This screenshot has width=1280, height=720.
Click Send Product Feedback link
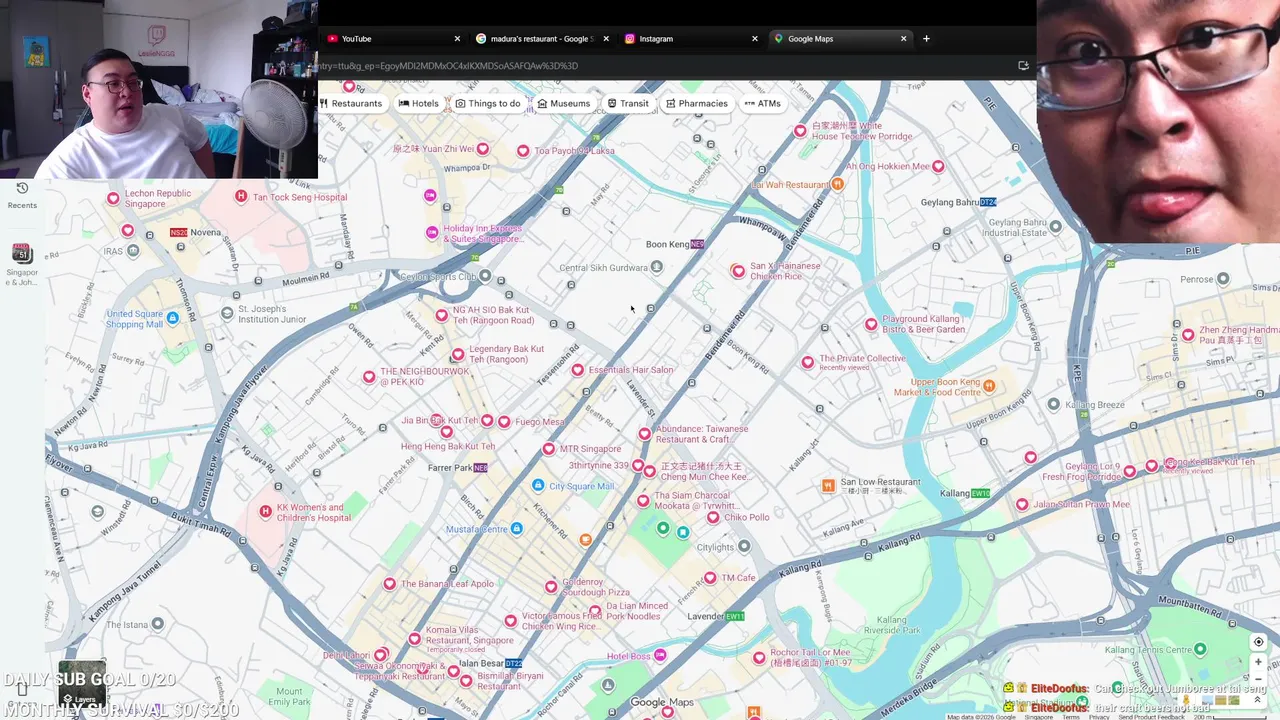click(x=1151, y=717)
